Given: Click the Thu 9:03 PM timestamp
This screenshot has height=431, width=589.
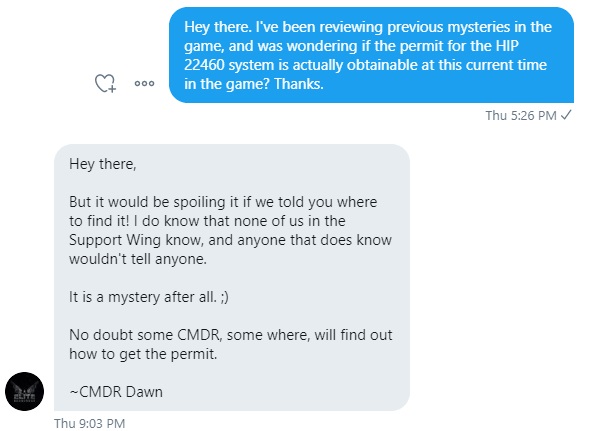Looking at the screenshot, I should pyautogui.click(x=89, y=423).
